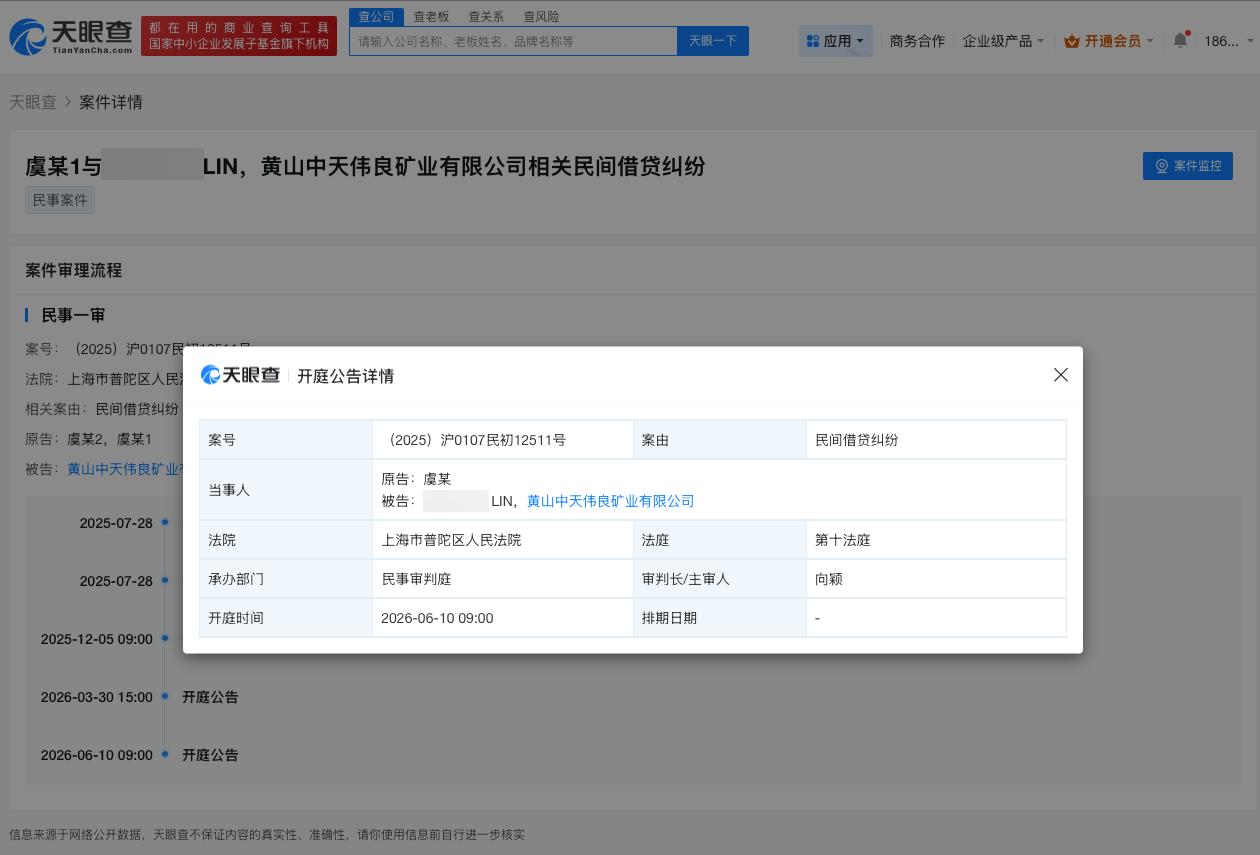Viewport: 1260px width, 855px height.
Task: Open the 186... account menu
Action: coord(1228,41)
